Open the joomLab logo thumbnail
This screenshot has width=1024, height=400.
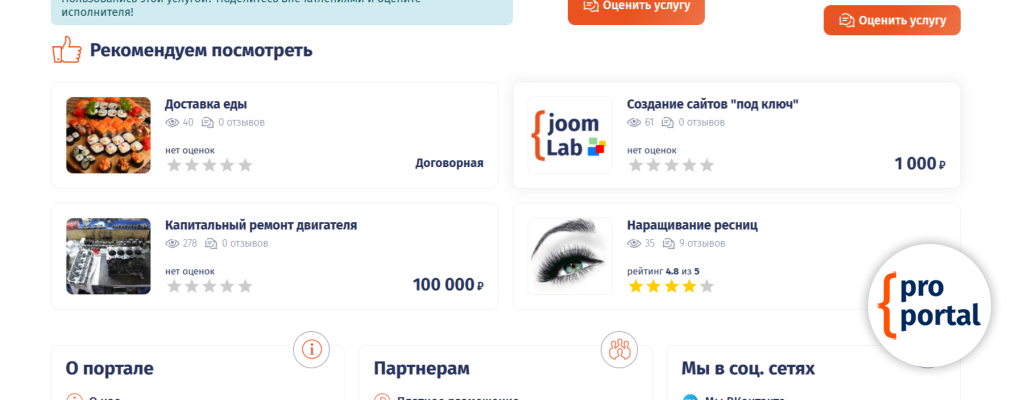coord(570,135)
